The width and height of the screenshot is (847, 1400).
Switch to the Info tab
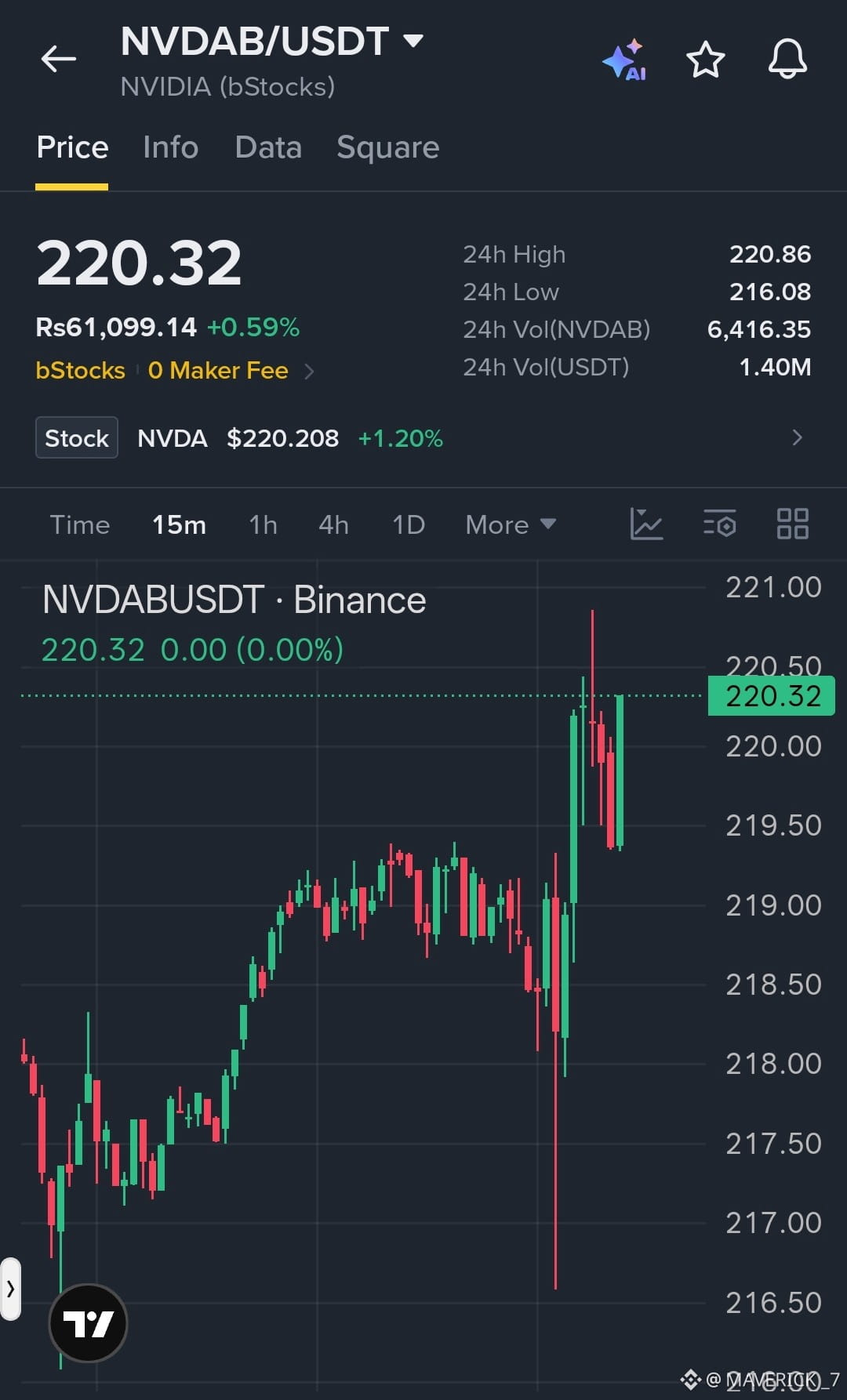click(x=171, y=147)
